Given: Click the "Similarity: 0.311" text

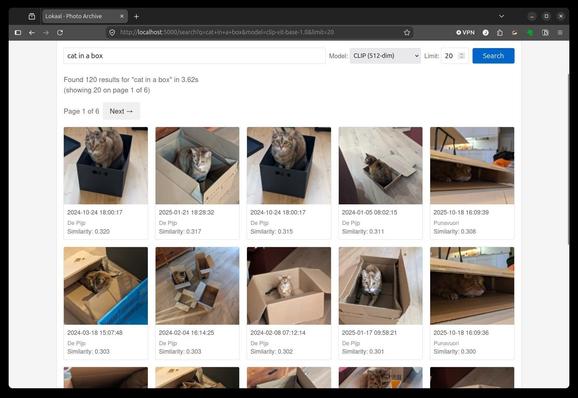Looking at the screenshot, I should coord(363,231).
